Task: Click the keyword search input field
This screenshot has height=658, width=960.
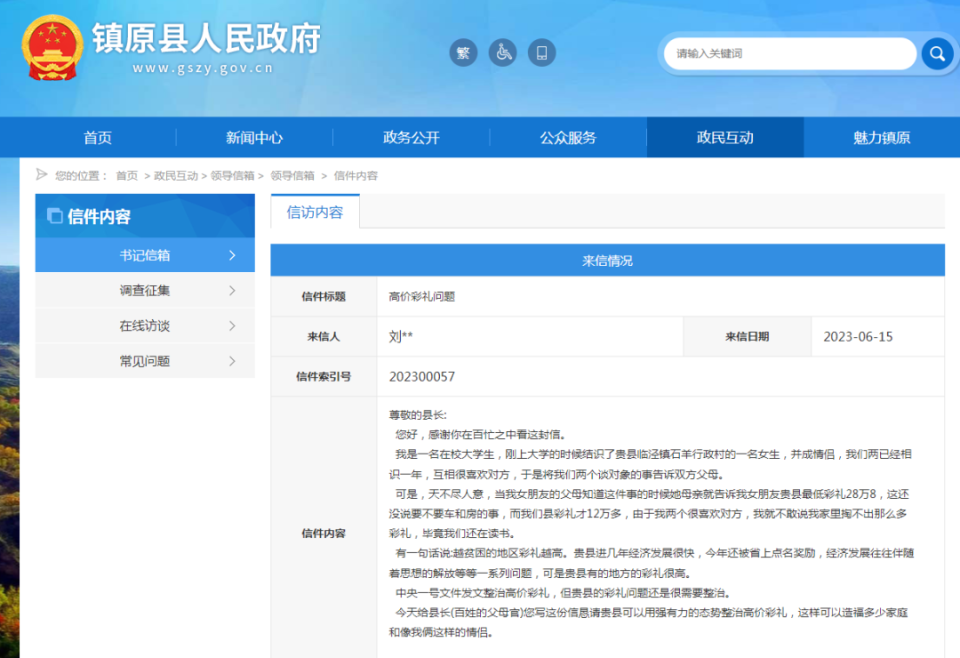Action: (790, 53)
